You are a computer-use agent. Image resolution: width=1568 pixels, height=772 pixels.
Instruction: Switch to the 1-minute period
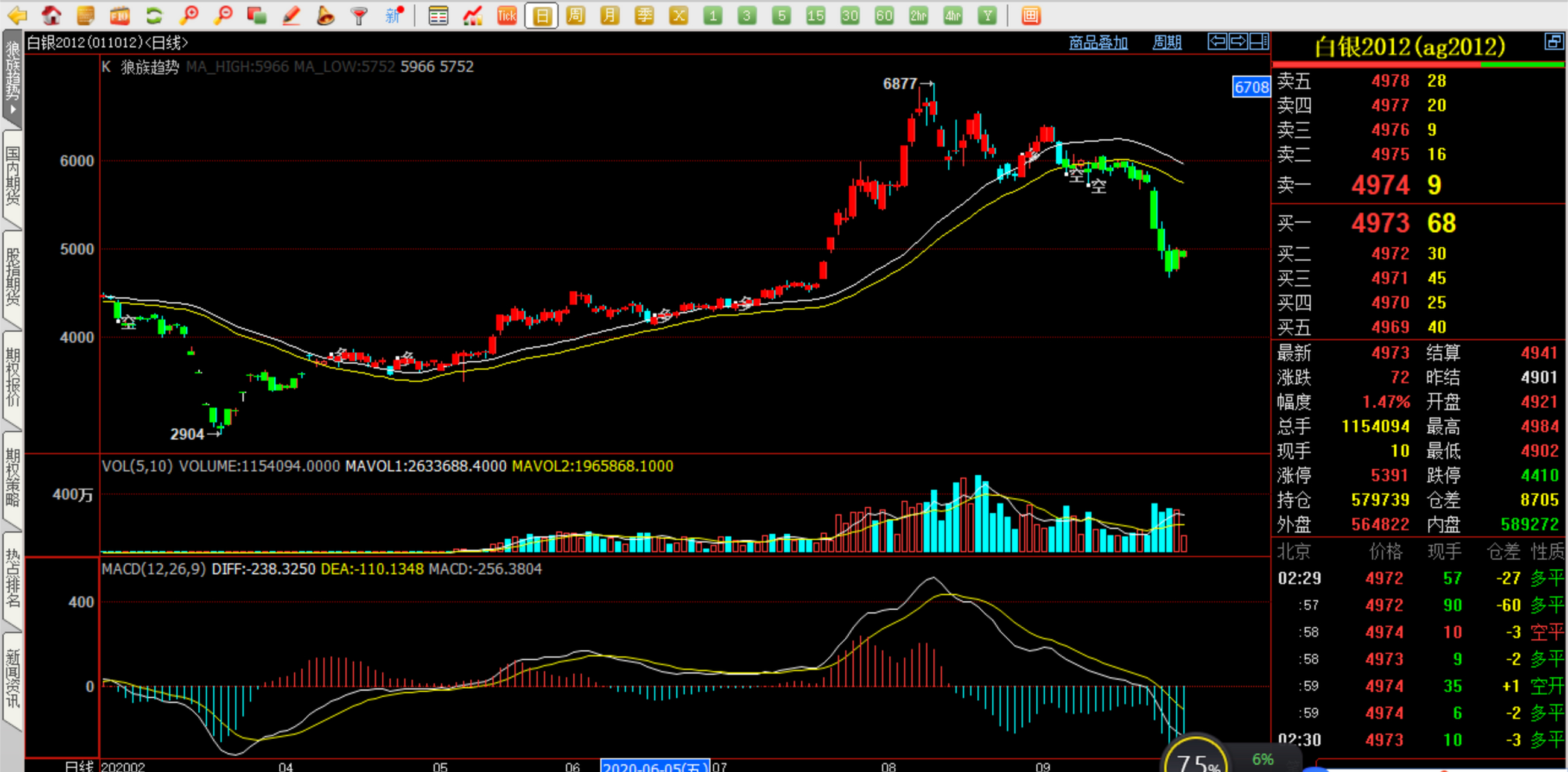(713, 15)
